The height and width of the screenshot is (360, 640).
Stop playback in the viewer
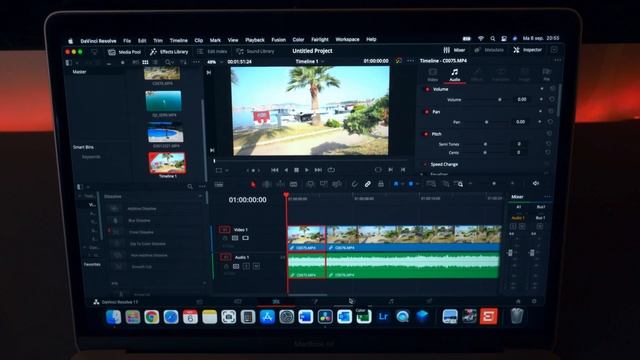(297, 170)
